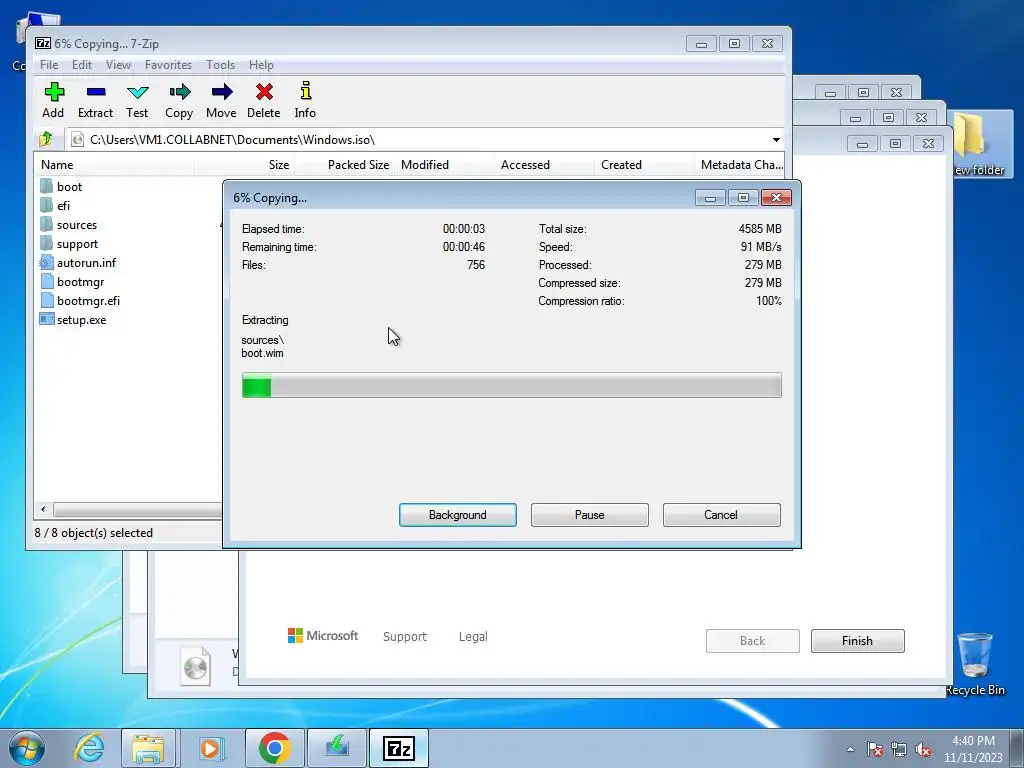Select the efi folder icon
The height and width of the screenshot is (768, 1024).
pyautogui.click(x=46, y=205)
